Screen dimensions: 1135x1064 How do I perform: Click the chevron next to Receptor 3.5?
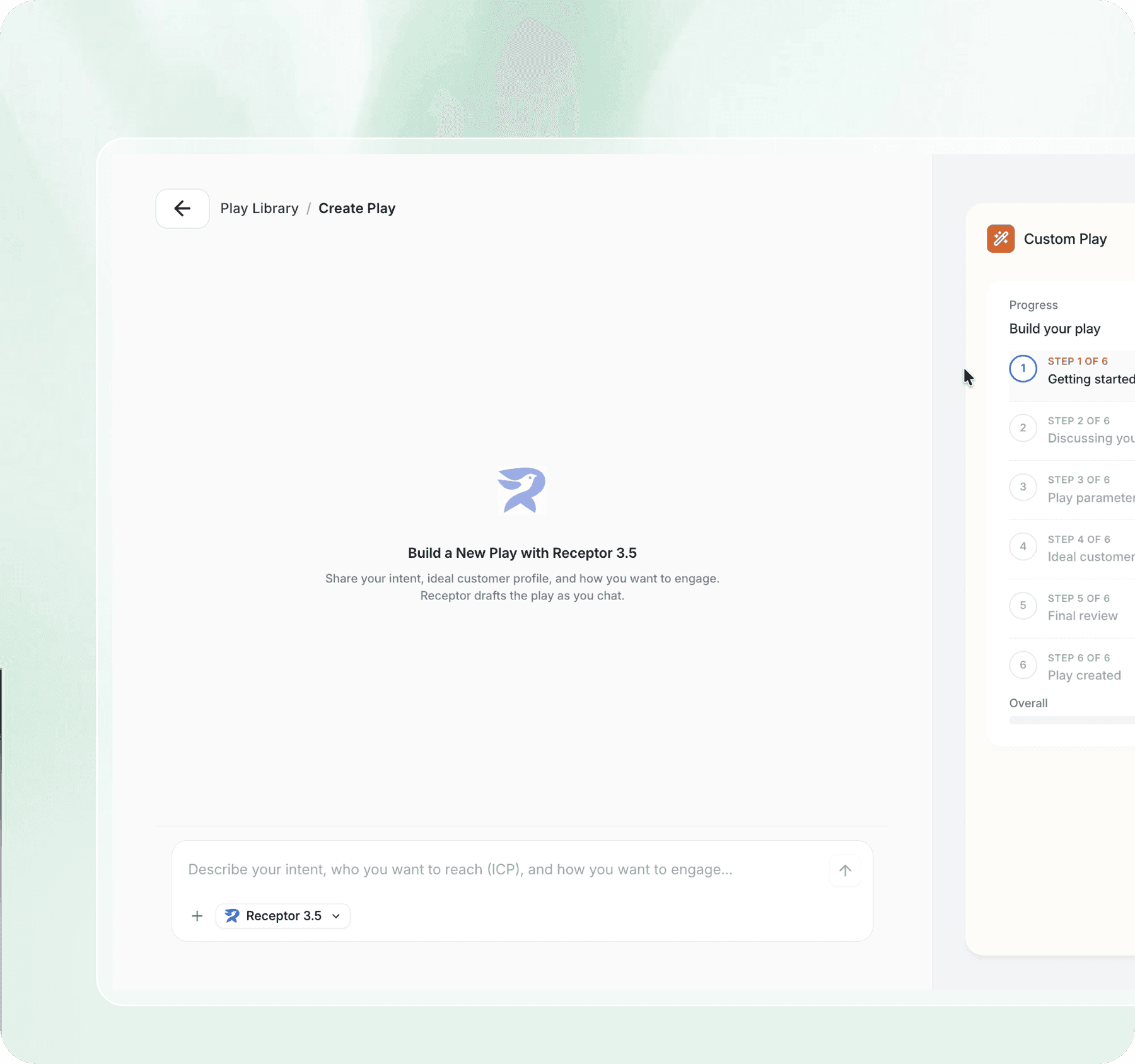[336, 916]
